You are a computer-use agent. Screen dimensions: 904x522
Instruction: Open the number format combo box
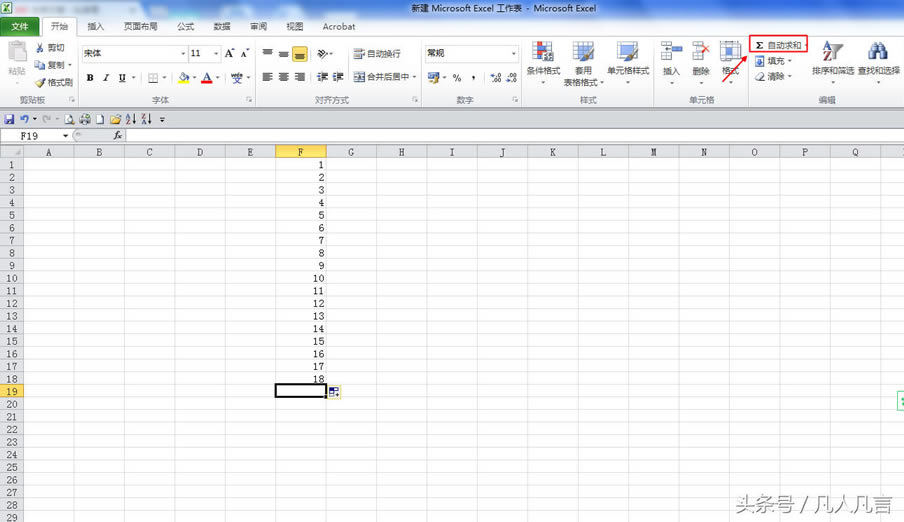point(471,53)
